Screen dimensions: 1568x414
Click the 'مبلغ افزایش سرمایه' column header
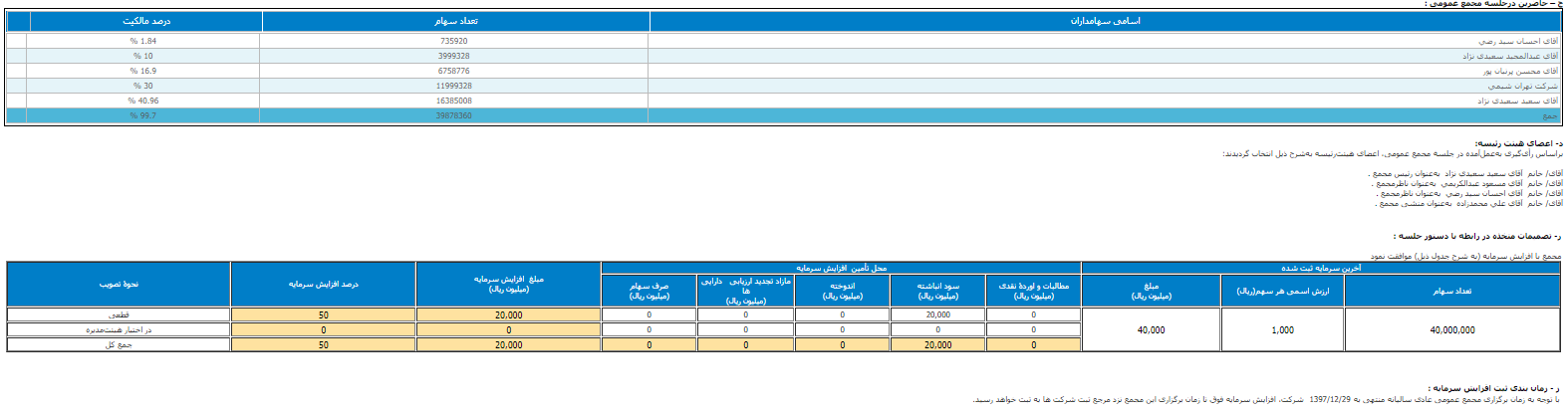click(x=508, y=284)
